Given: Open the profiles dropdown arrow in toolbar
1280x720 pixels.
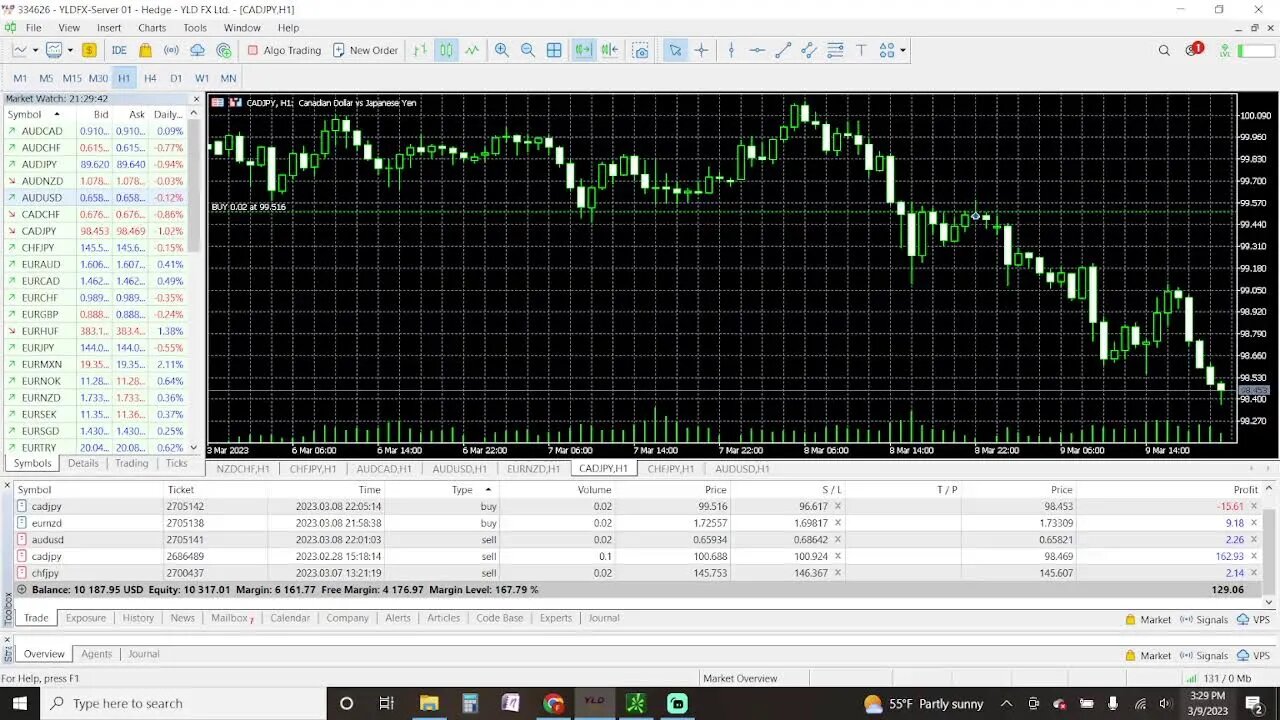Looking at the screenshot, I should (x=70, y=50).
